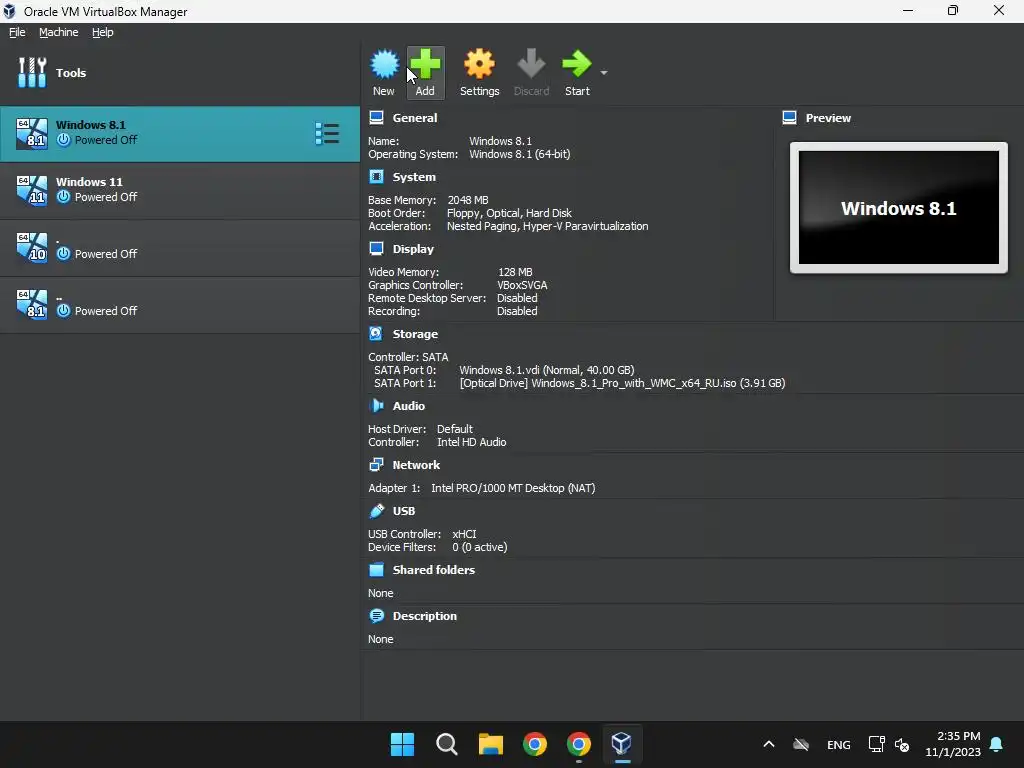
Task: Open Display settings via its header
Action: point(413,249)
